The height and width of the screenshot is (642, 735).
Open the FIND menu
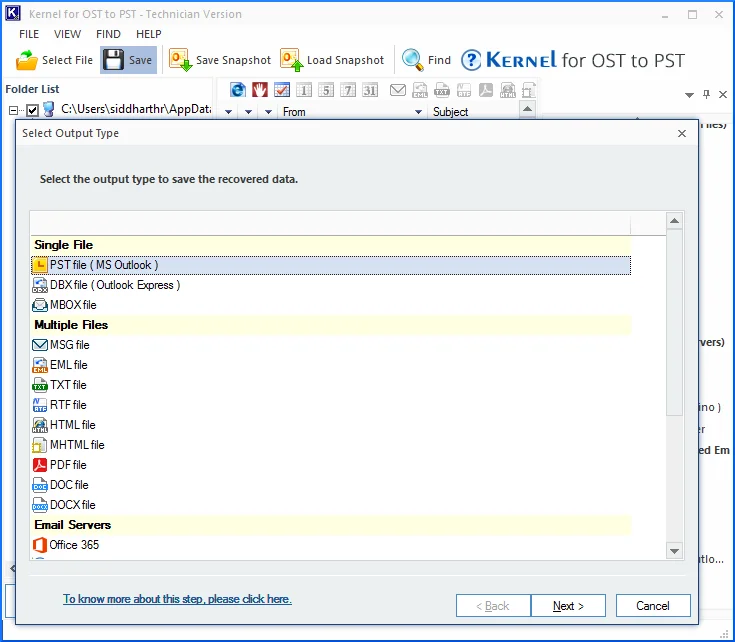[108, 34]
